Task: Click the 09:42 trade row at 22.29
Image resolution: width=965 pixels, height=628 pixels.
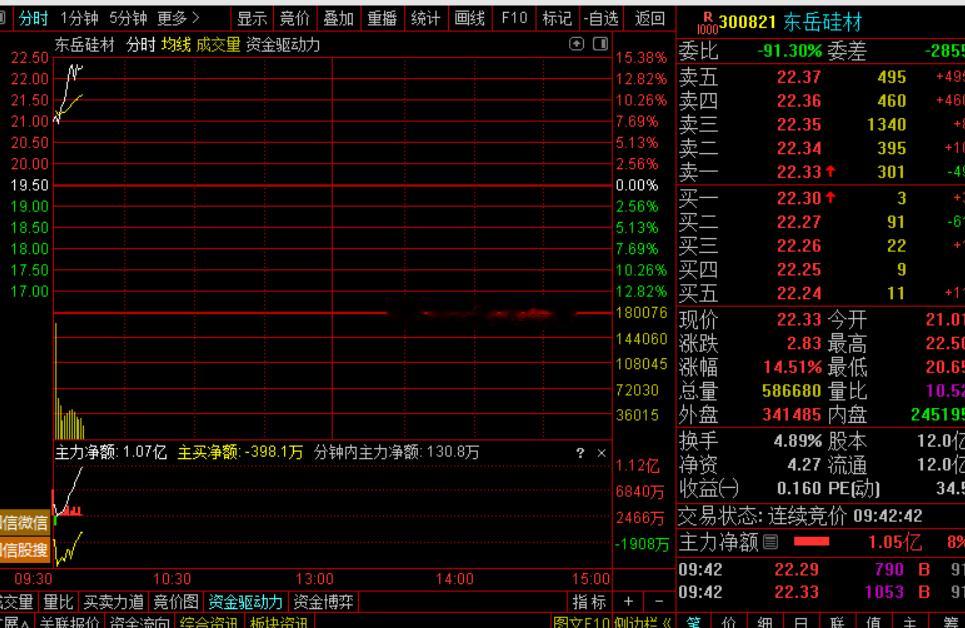Action: coord(820,569)
